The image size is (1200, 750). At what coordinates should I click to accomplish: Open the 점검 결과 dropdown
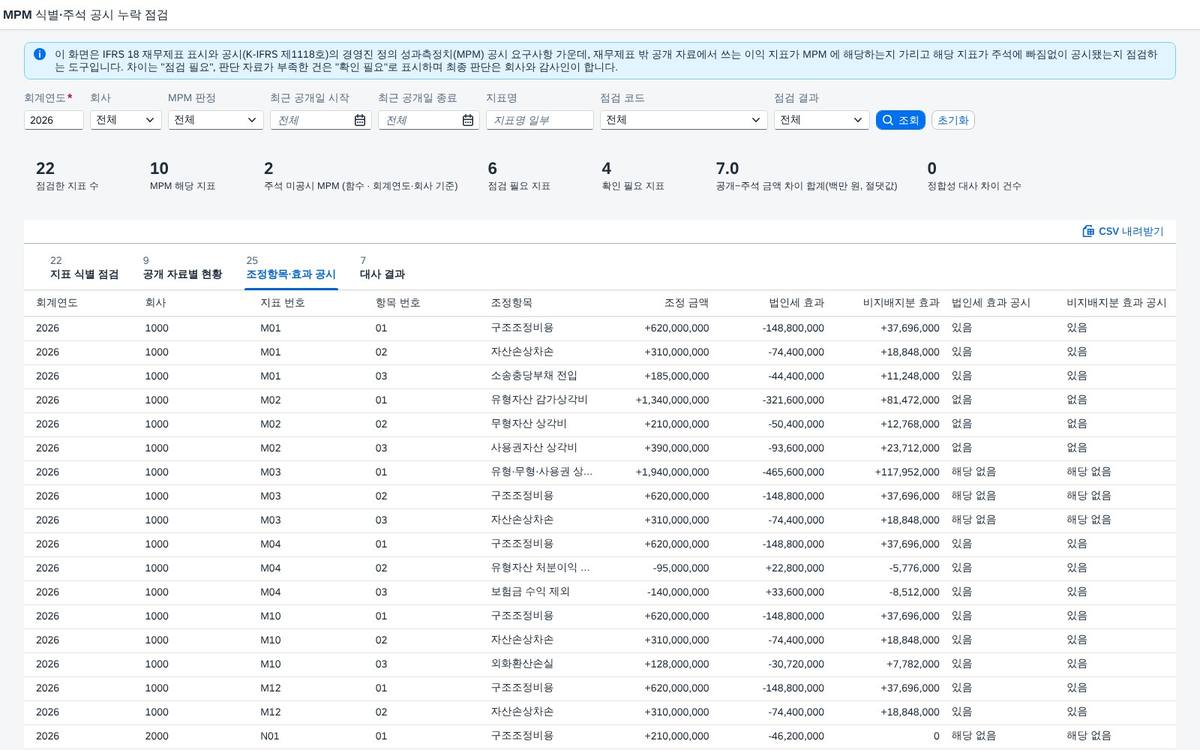pos(821,120)
